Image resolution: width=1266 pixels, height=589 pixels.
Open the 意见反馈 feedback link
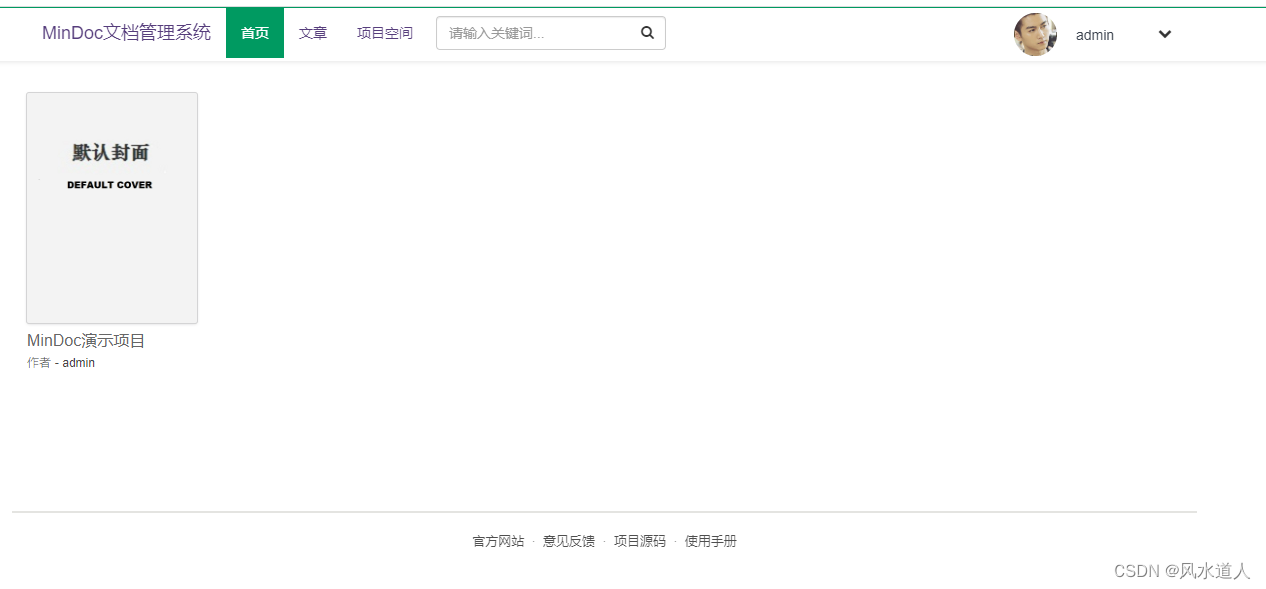pyautogui.click(x=568, y=540)
